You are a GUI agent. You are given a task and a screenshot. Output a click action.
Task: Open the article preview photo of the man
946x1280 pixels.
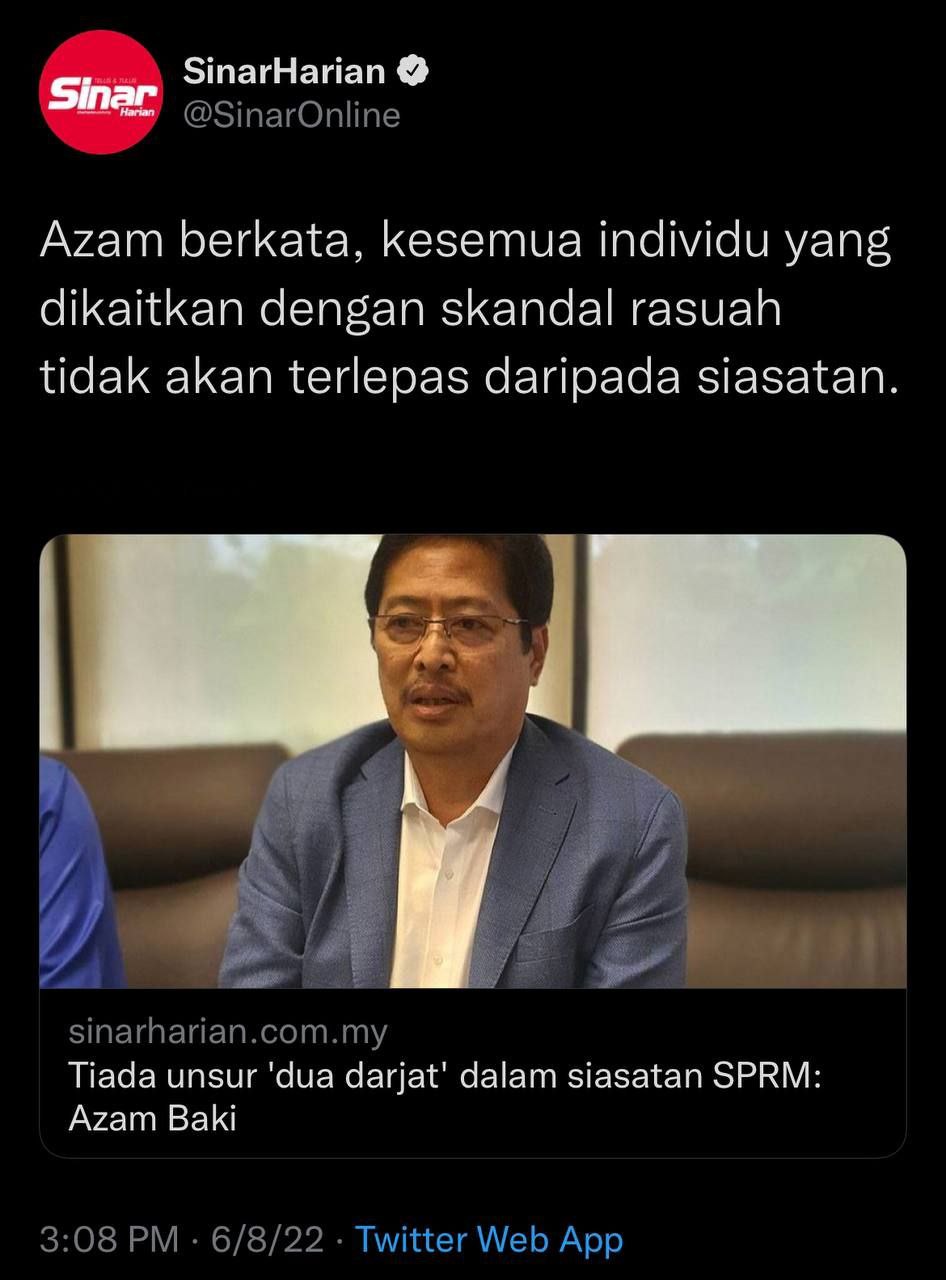pyautogui.click(x=473, y=761)
